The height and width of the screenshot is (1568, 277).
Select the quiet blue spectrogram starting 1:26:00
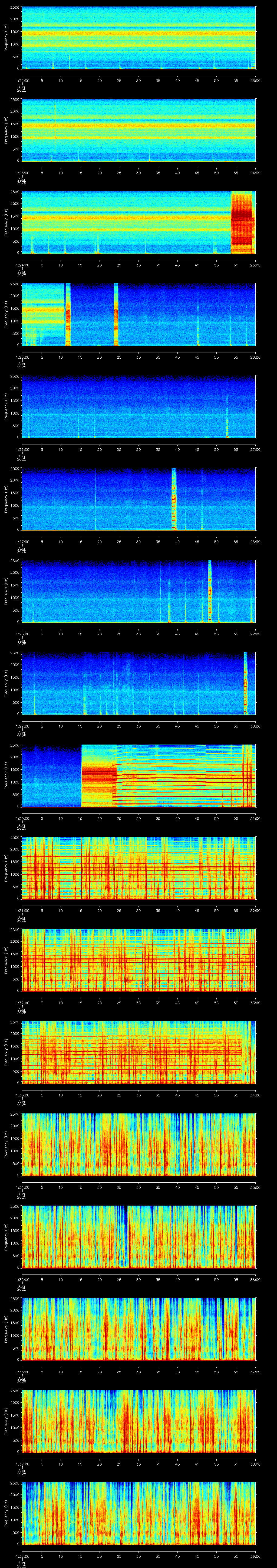pyautogui.click(x=138, y=407)
